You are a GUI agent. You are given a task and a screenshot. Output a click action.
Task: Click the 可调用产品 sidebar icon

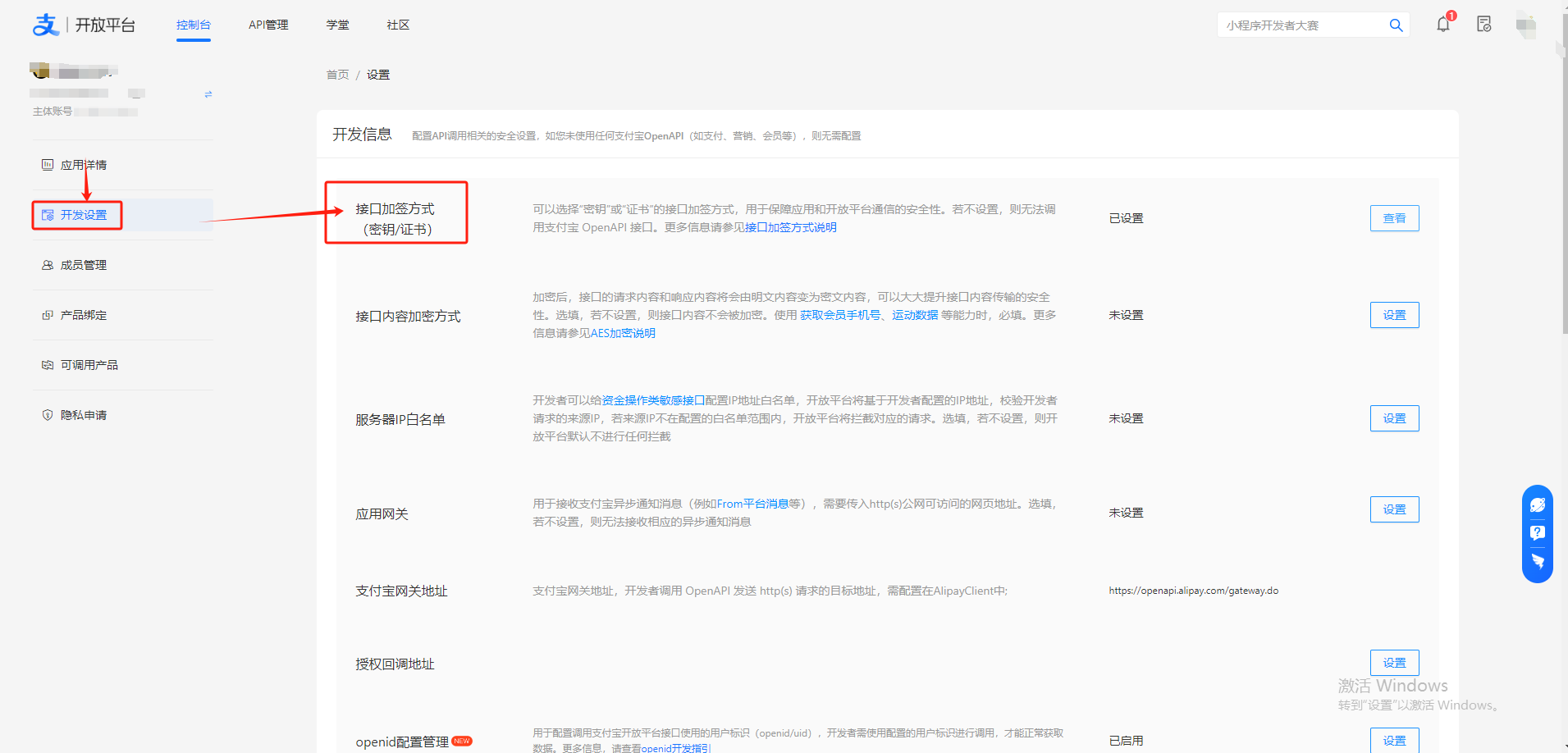click(x=48, y=365)
